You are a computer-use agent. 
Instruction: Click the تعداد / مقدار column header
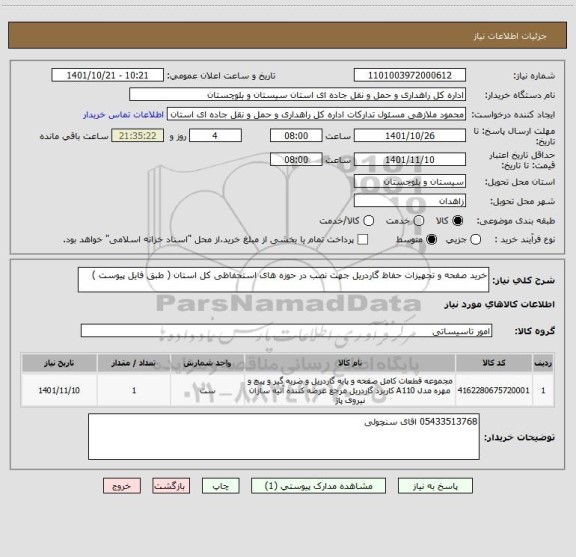[134, 363]
